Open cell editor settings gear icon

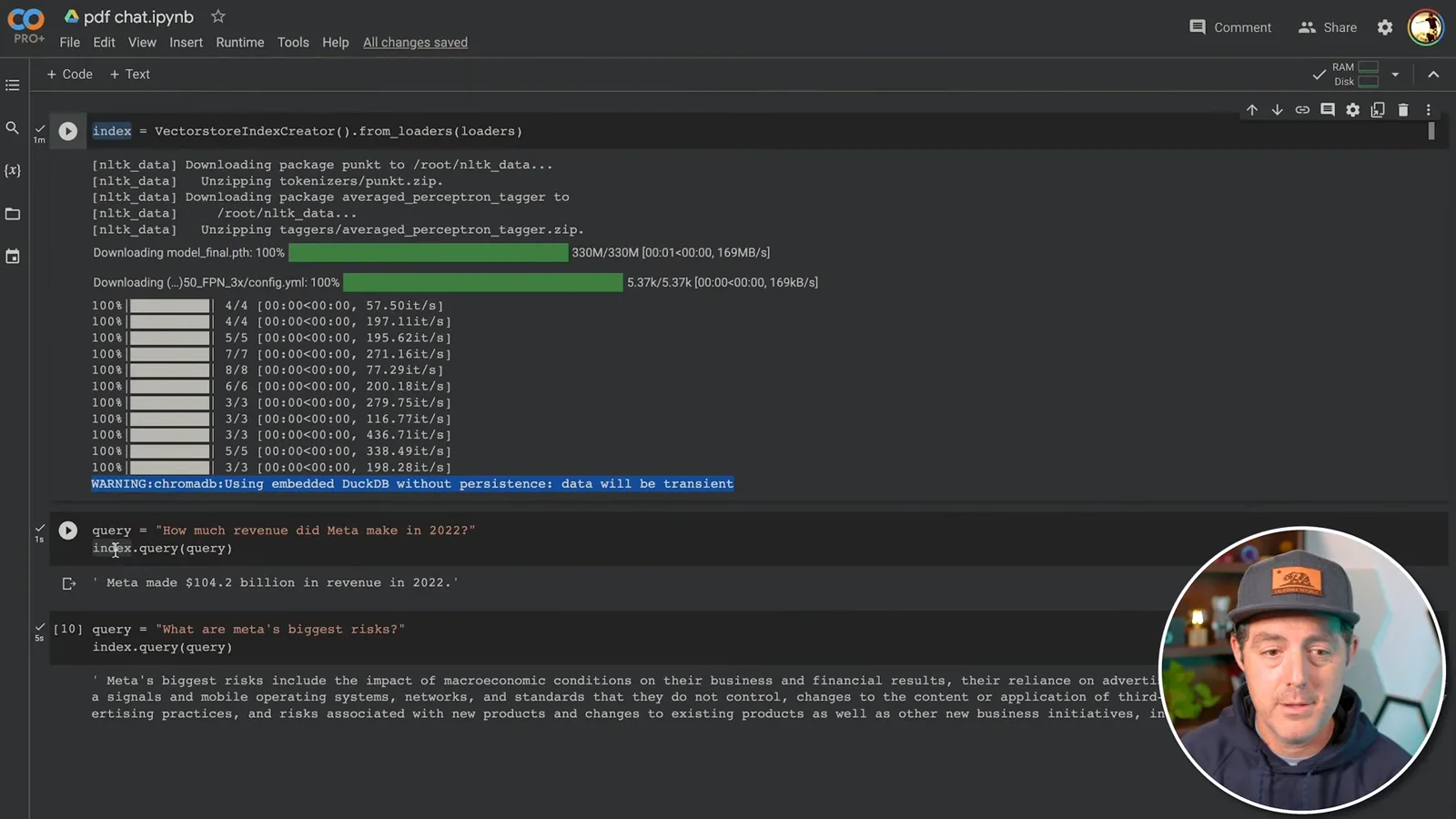(x=1353, y=110)
